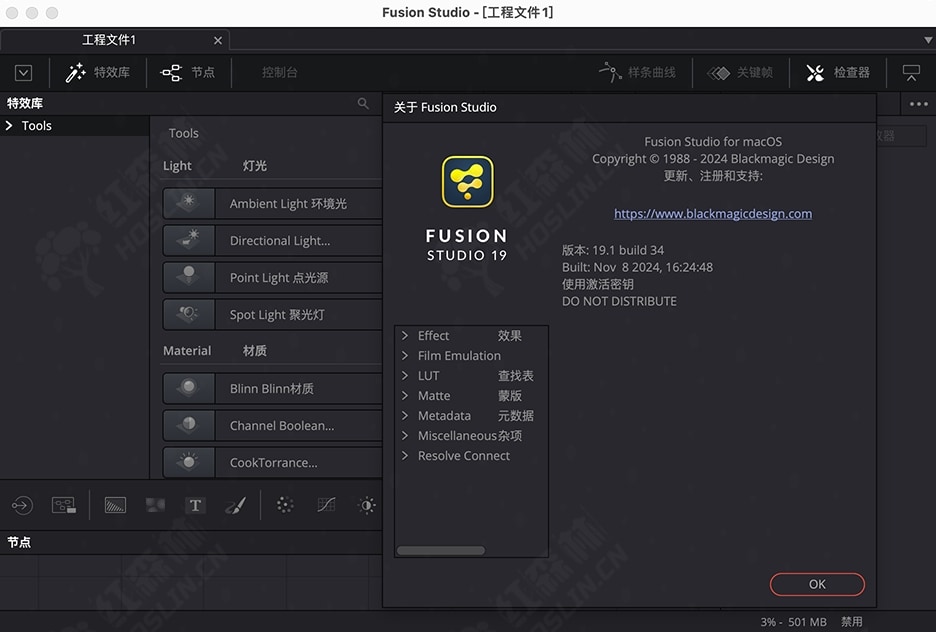Click the Directional Light... label
Viewport: 936px width, 632px height.
tap(280, 241)
